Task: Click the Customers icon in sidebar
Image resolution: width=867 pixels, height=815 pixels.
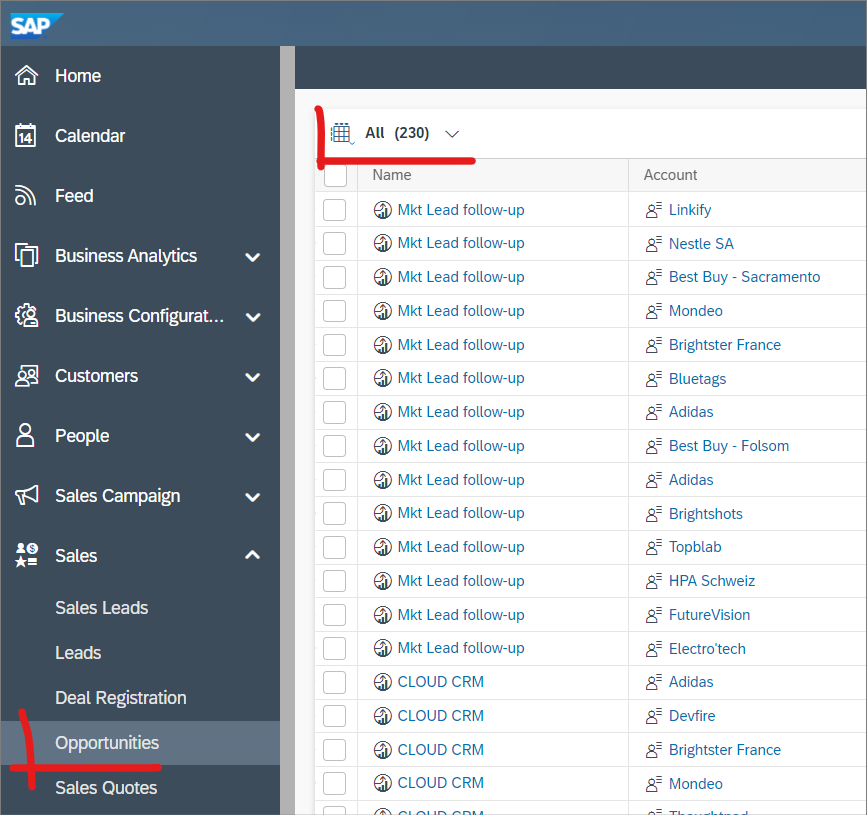Action: [27, 376]
